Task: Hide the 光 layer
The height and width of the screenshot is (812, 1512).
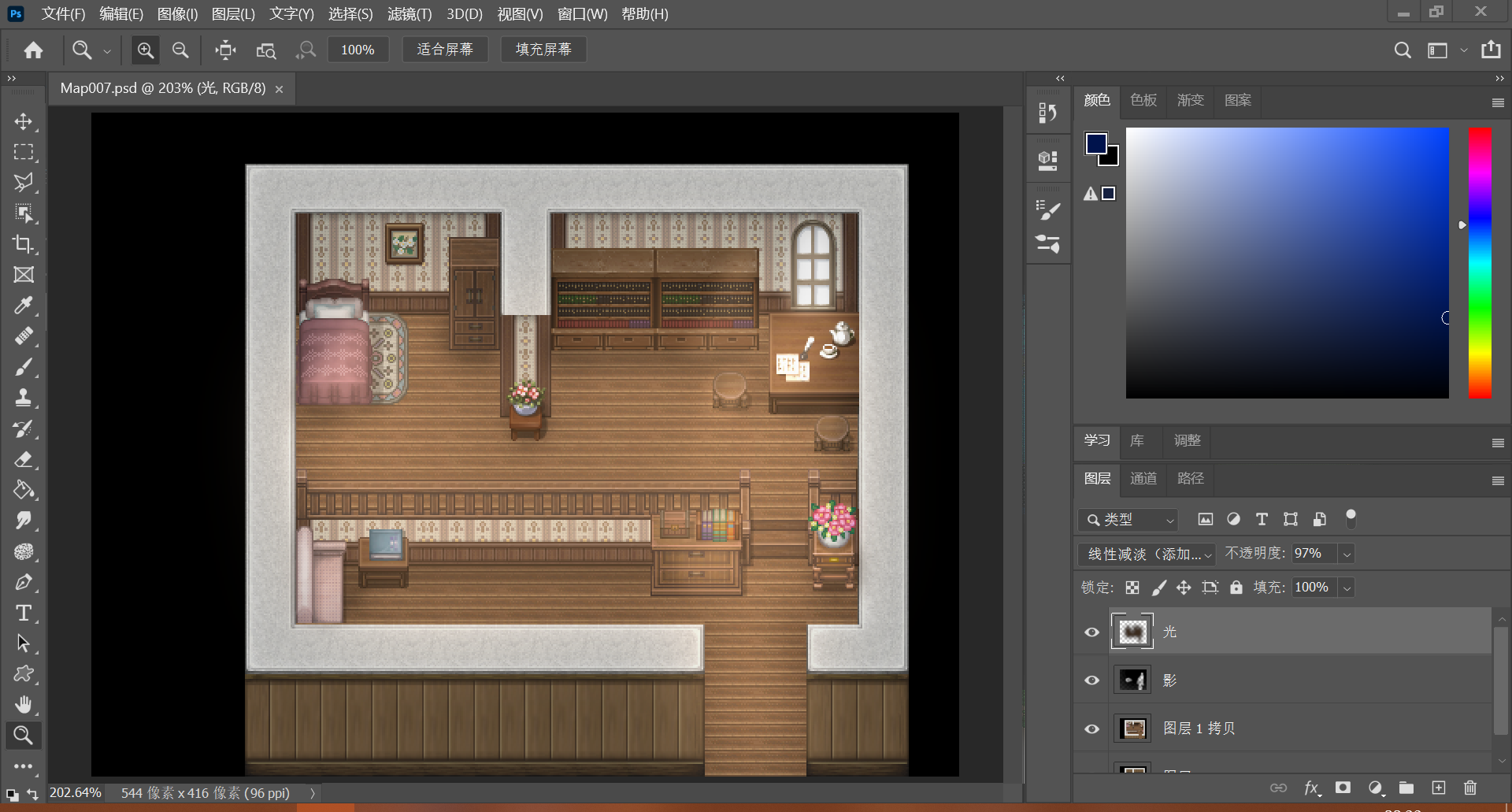Action: point(1091,632)
